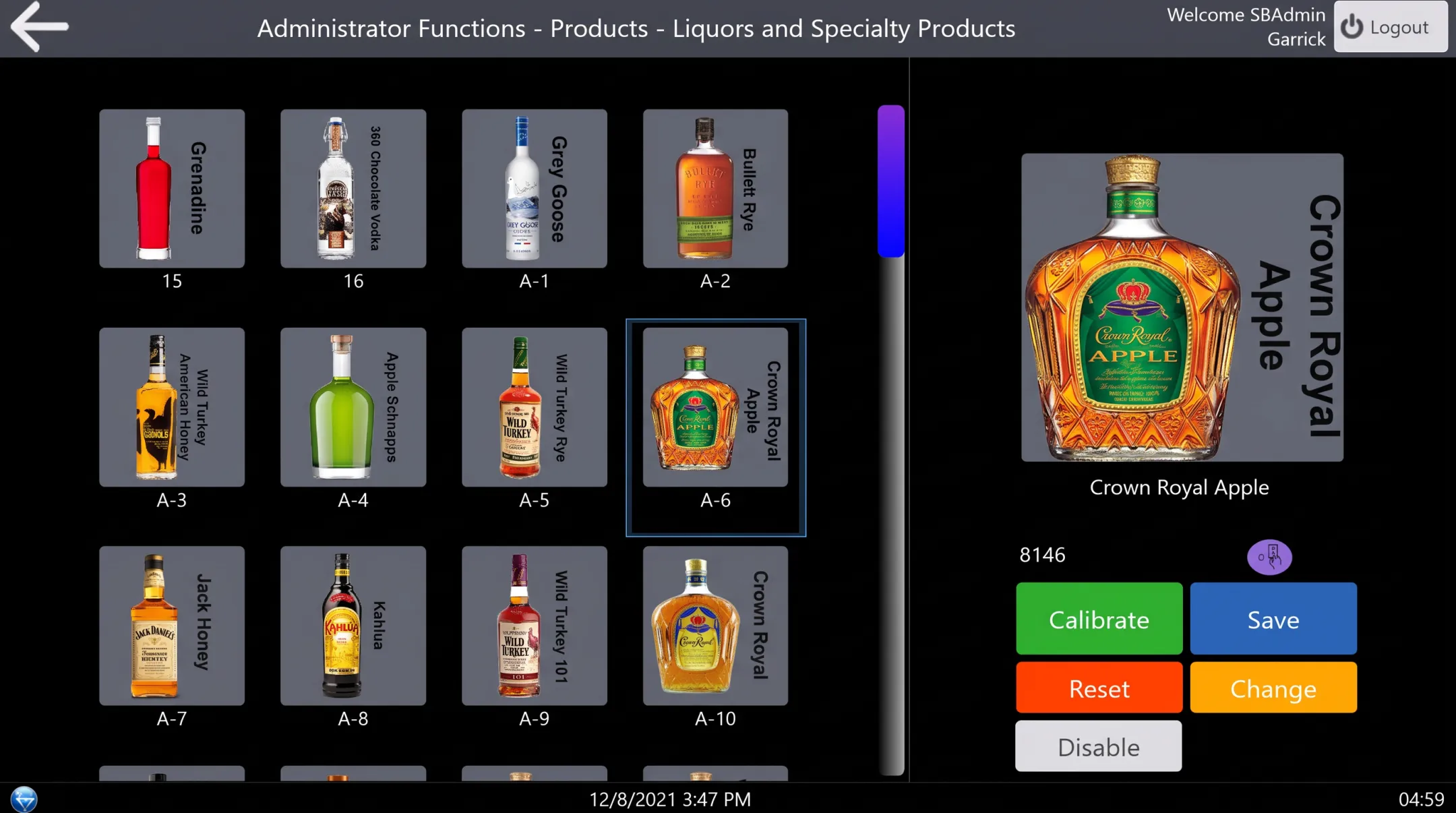Image resolution: width=1456 pixels, height=813 pixels.
Task: Click the A-7 slot label
Action: [172, 719]
